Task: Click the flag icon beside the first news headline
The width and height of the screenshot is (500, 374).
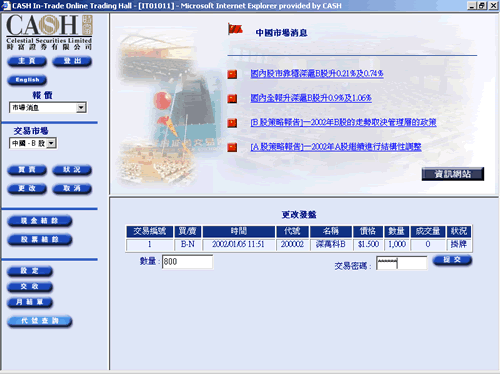Action: pos(232,74)
